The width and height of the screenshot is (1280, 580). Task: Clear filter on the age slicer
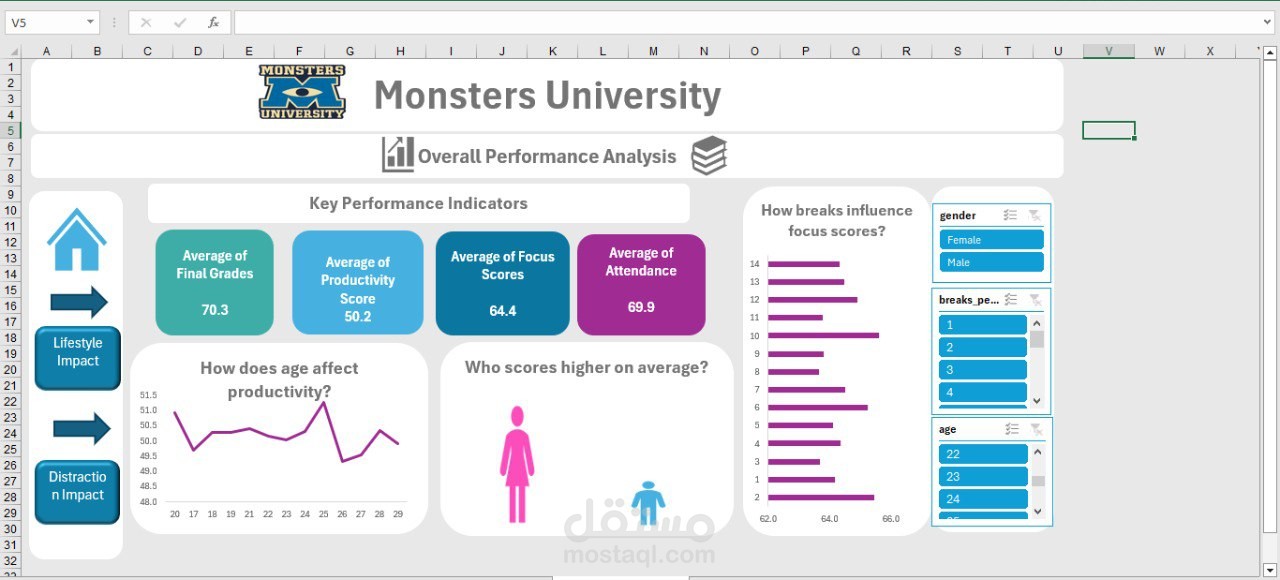[1035, 429]
